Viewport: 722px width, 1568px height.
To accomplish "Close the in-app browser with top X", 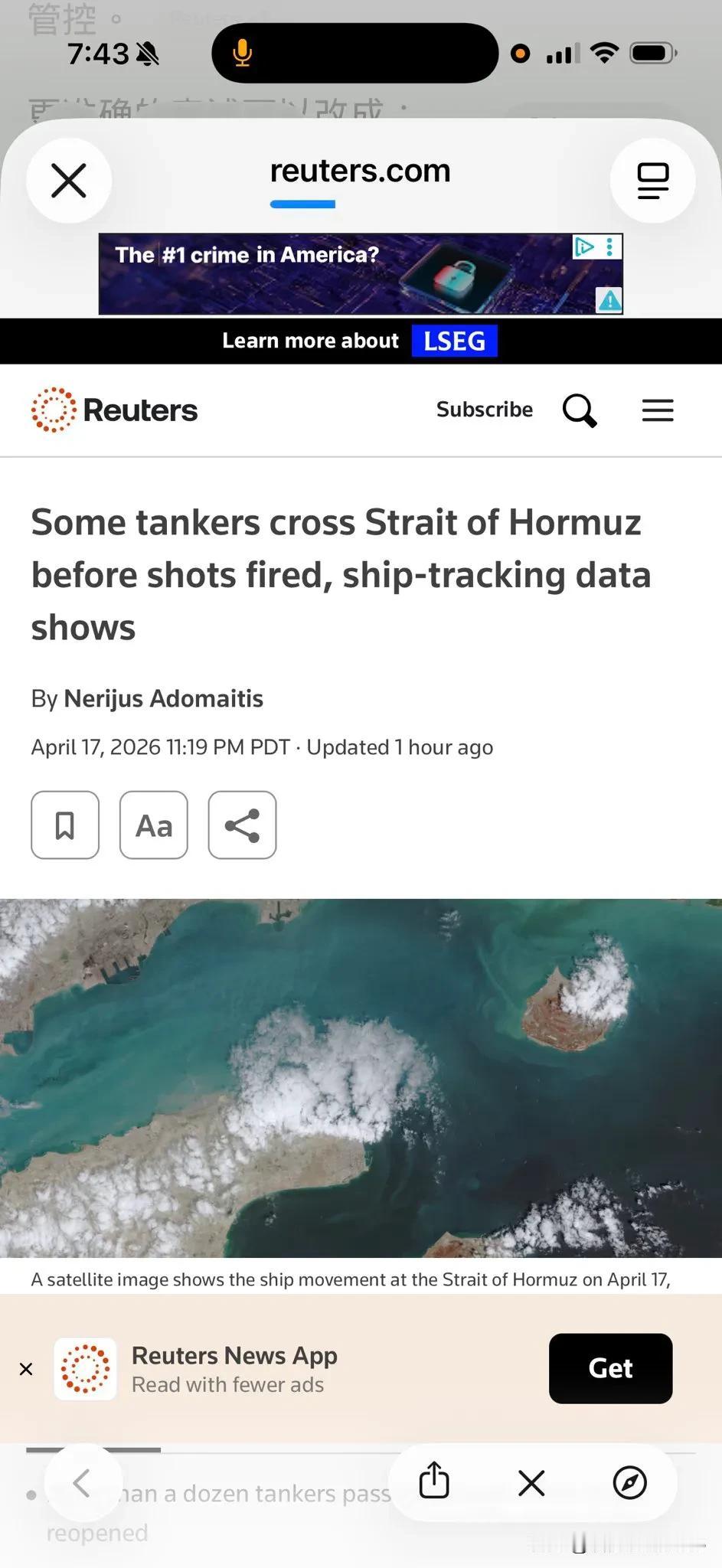I will [69, 181].
